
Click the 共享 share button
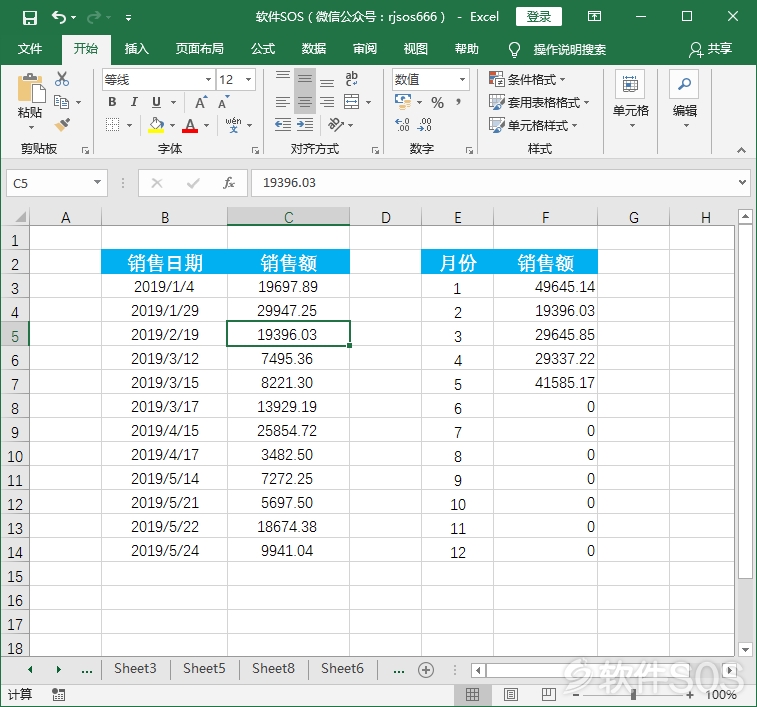click(x=710, y=49)
